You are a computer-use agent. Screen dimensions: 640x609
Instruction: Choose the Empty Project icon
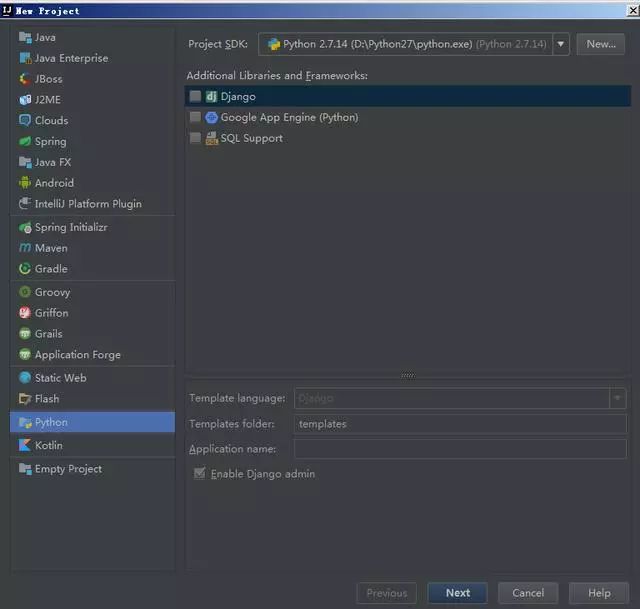25,469
